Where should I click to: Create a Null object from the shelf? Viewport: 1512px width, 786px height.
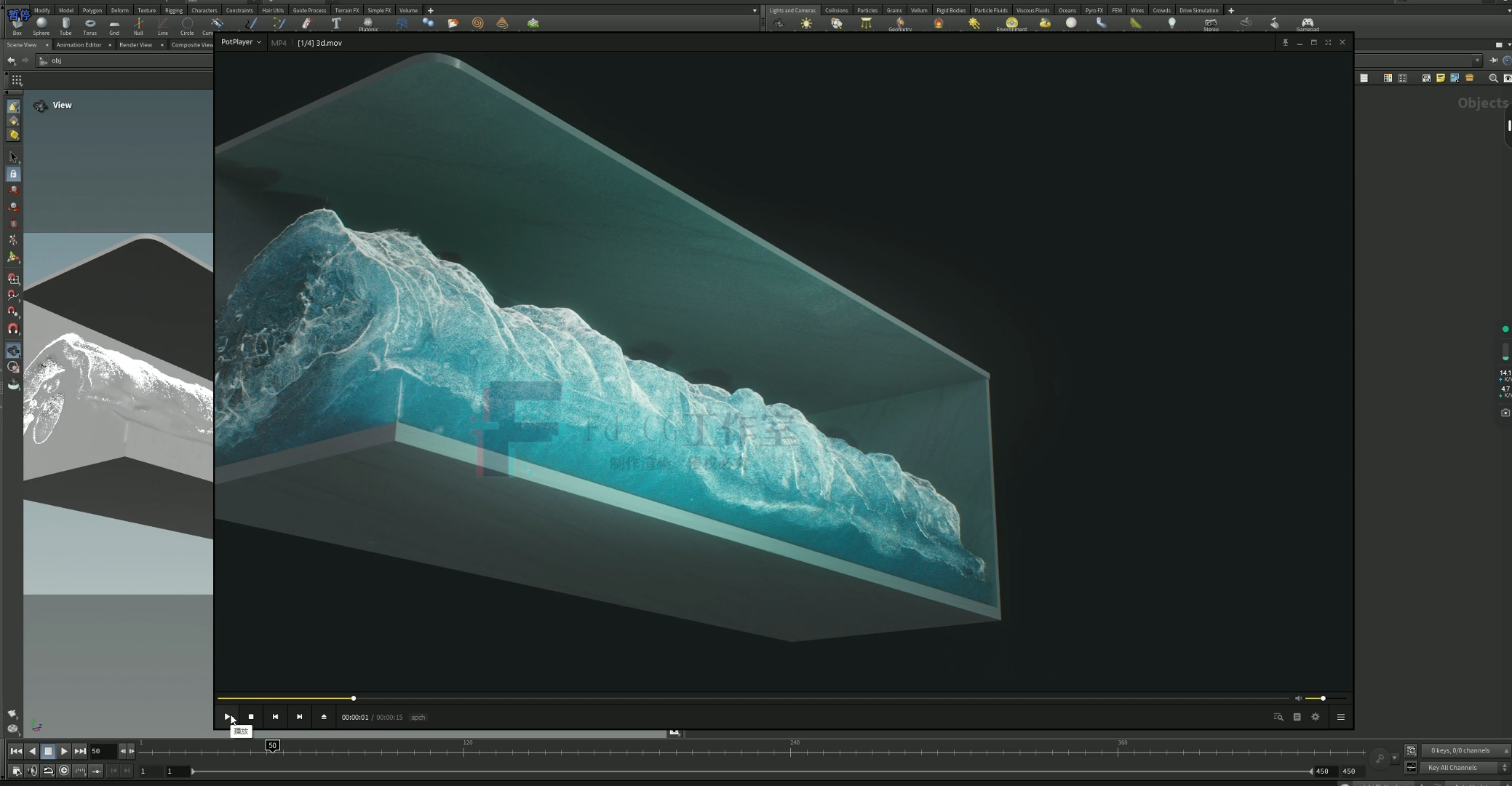click(138, 24)
